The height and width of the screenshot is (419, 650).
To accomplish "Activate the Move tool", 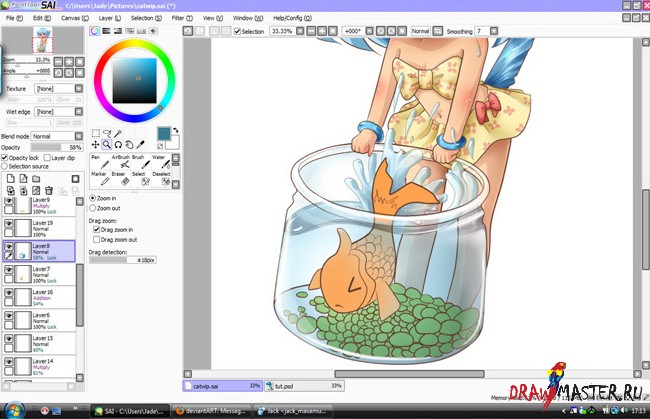I will 95,144.
